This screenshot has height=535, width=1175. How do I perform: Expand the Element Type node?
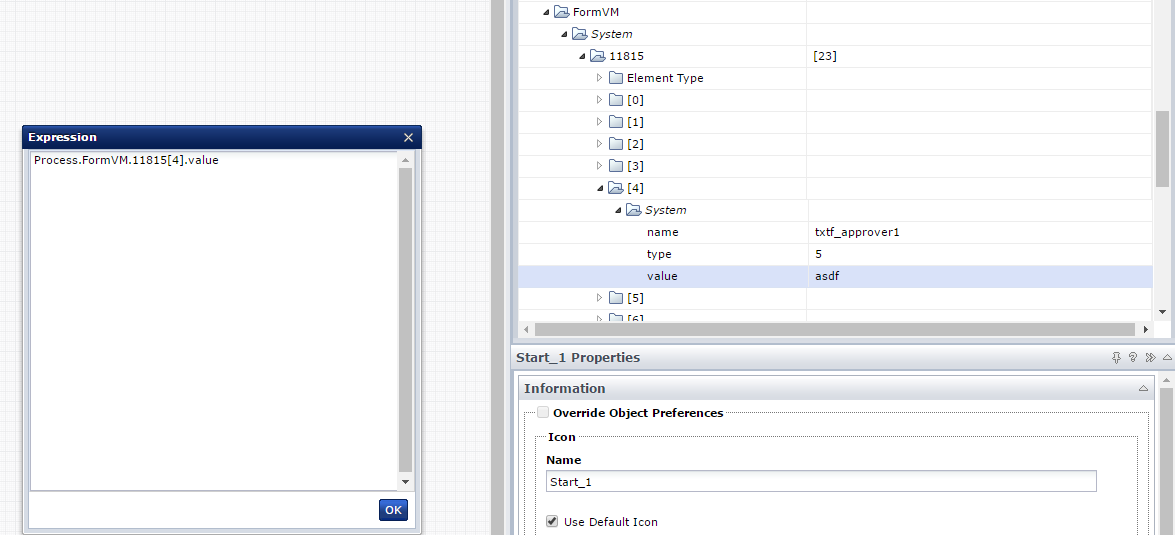point(599,78)
